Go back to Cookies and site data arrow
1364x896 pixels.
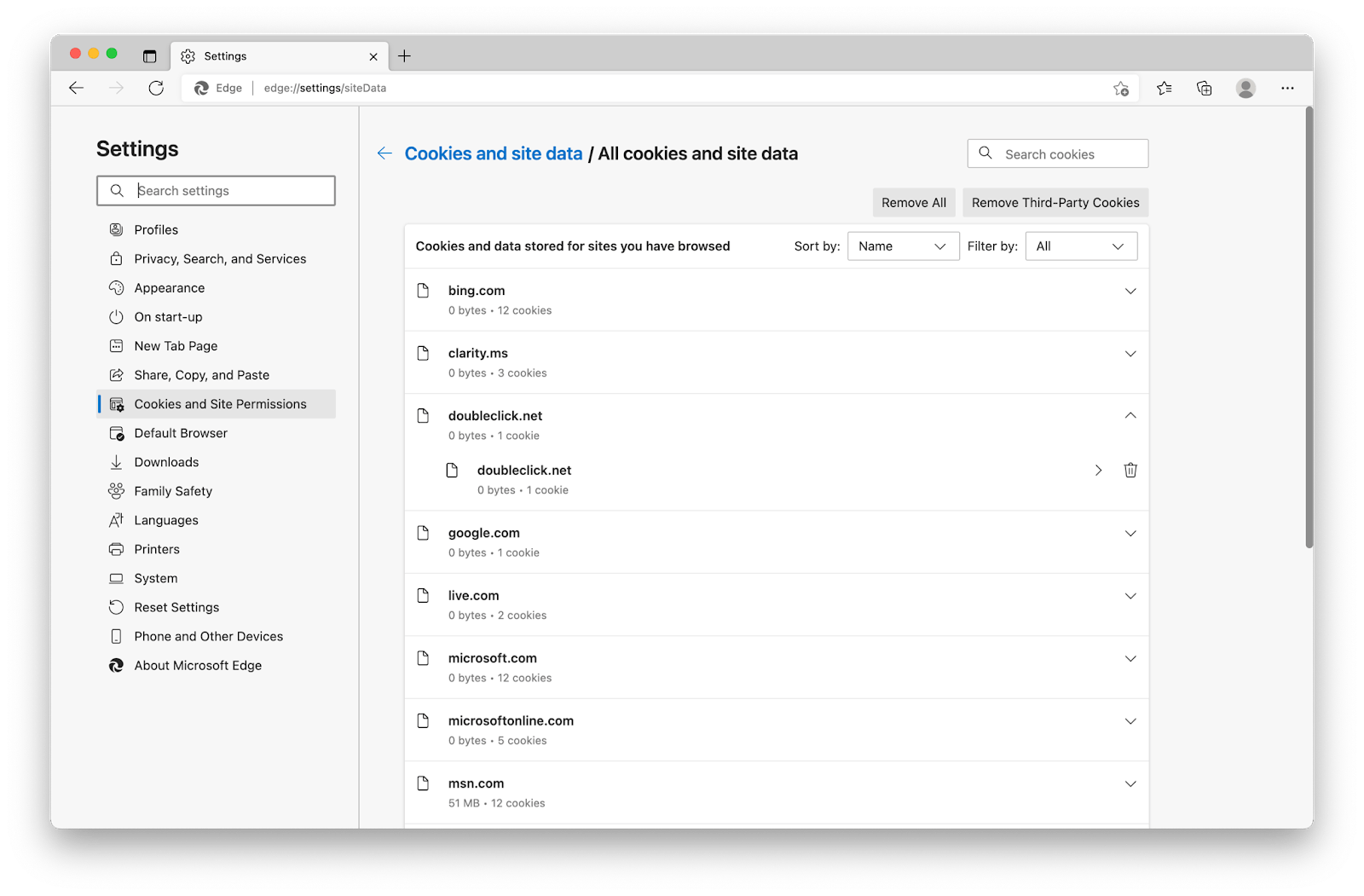tap(384, 153)
